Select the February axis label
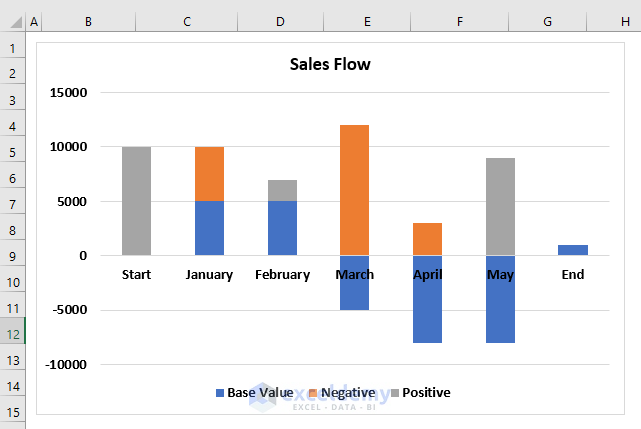 (282, 275)
